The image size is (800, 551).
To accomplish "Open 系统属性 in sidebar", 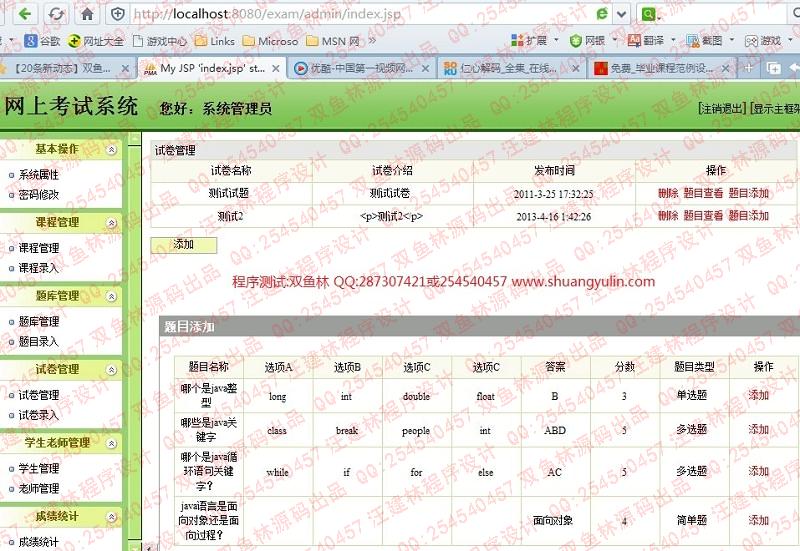I will 39,175.
